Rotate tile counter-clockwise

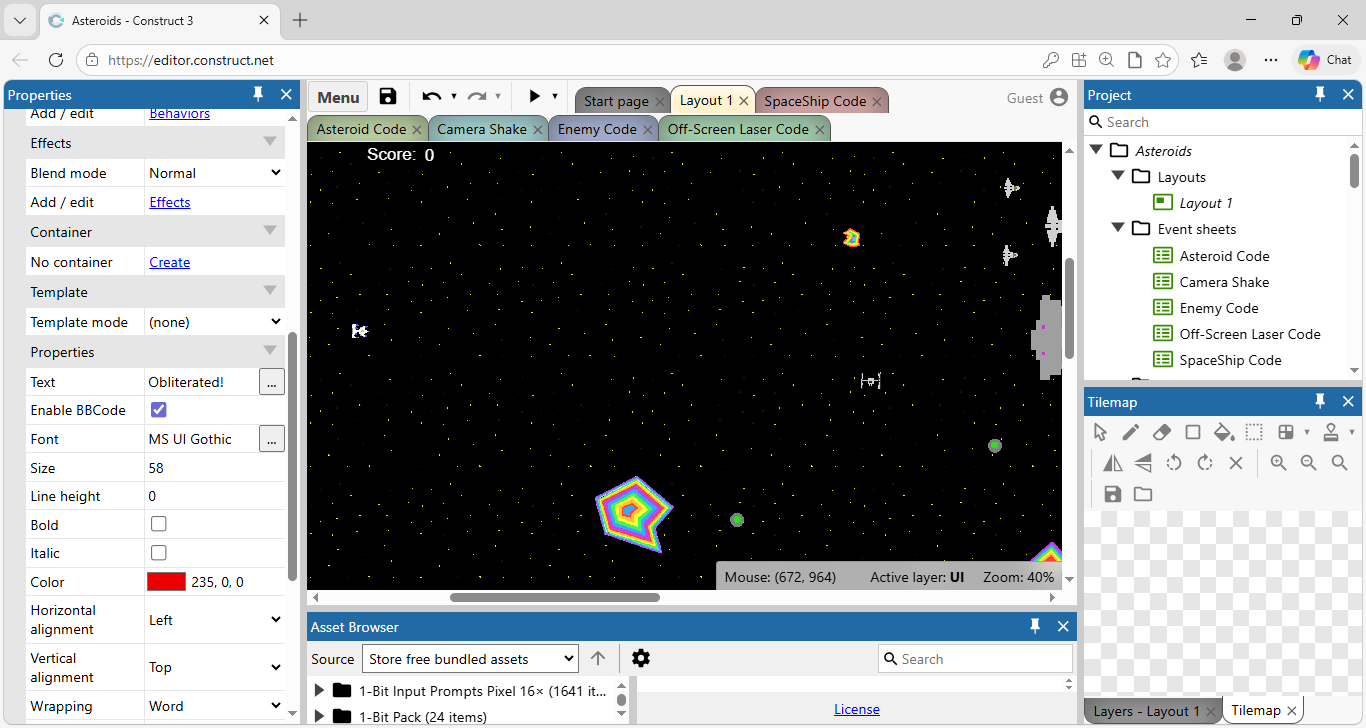(1174, 463)
